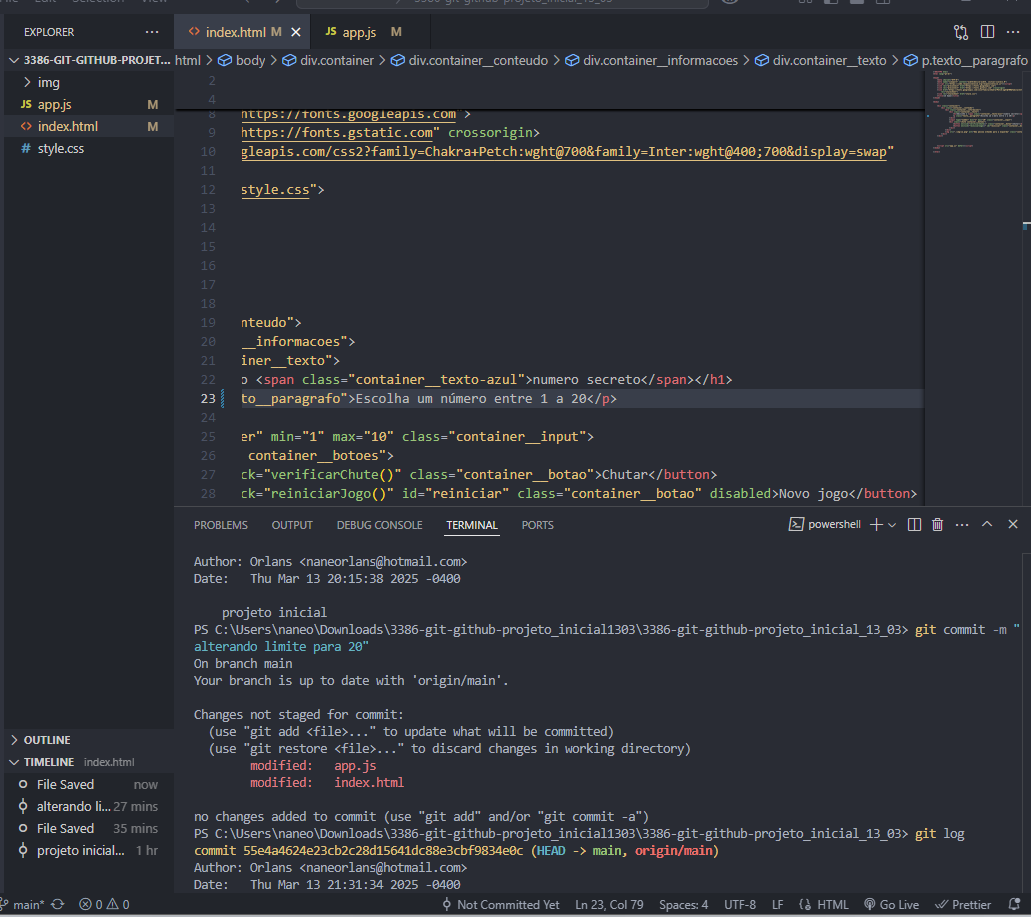Viewport: 1031px width, 917px height.
Task: Click line number 23 in gutter
Action: pos(208,398)
